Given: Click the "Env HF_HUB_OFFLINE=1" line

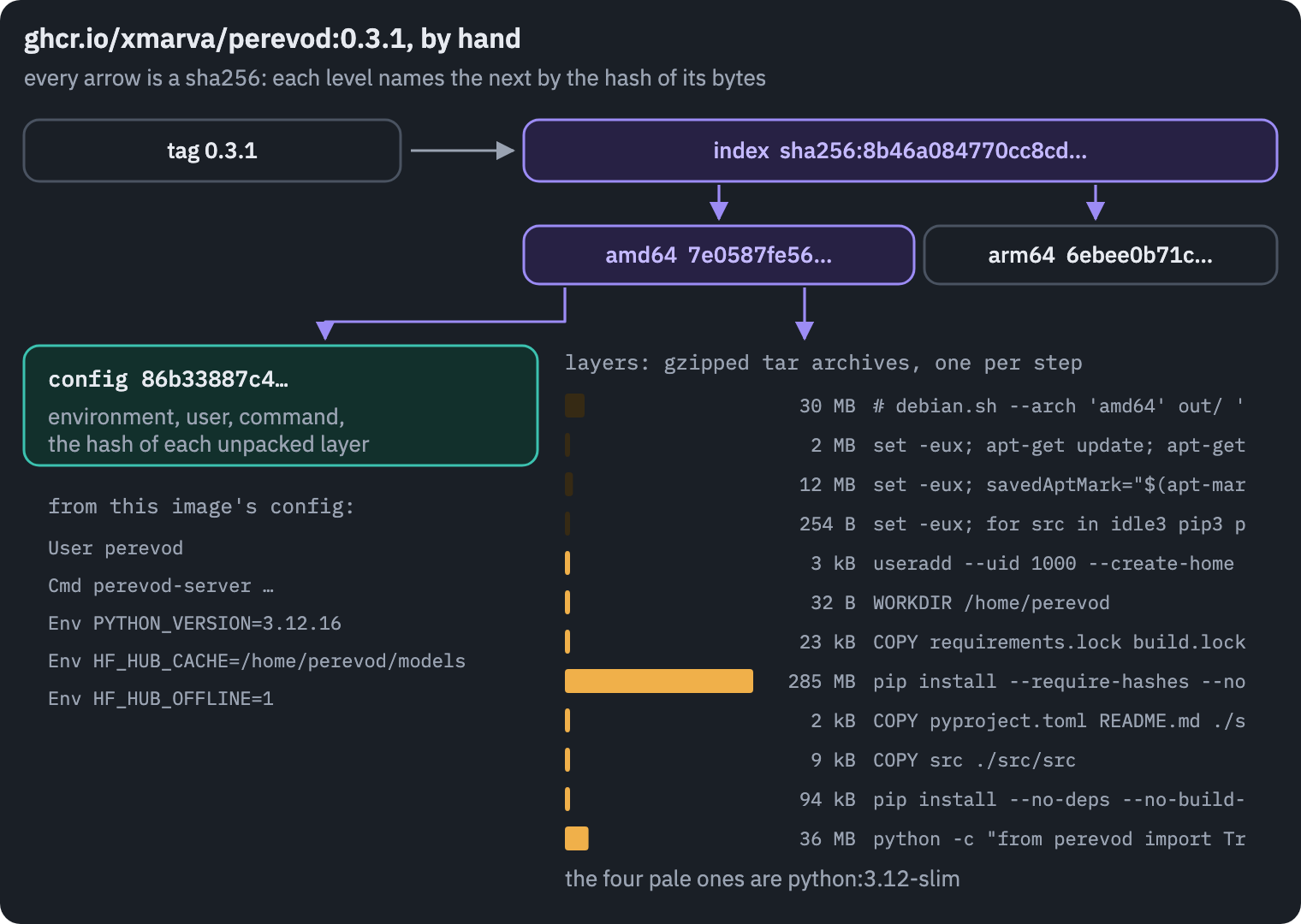Looking at the screenshot, I should click(x=161, y=698).
